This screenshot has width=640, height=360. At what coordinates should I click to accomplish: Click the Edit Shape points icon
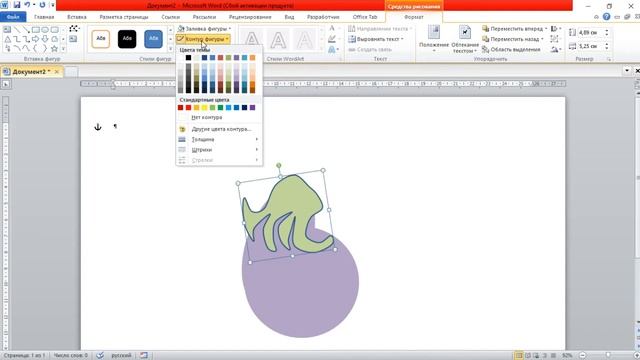click(74, 29)
